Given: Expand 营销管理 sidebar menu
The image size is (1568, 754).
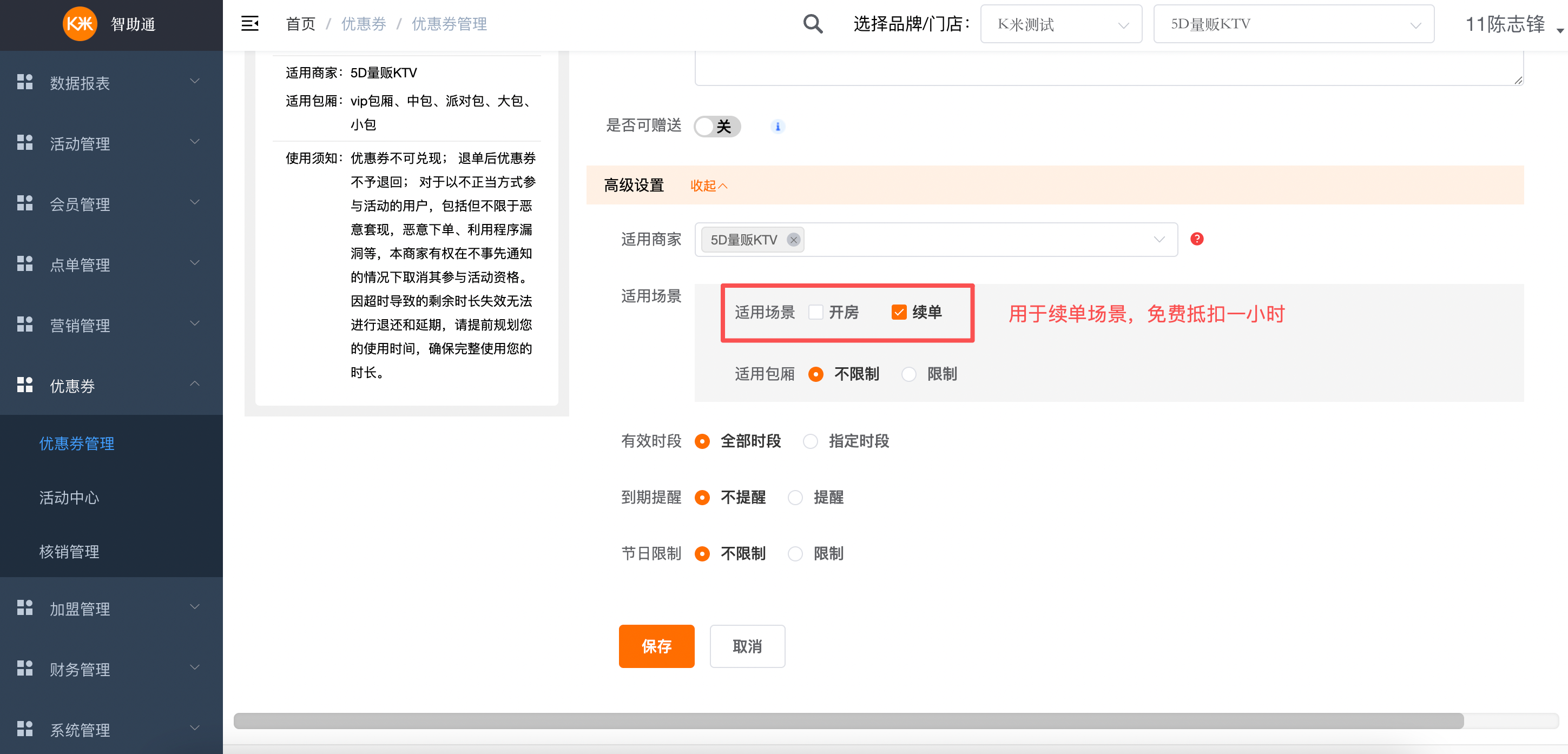Looking at the screenshot, I should click(111, 325).
